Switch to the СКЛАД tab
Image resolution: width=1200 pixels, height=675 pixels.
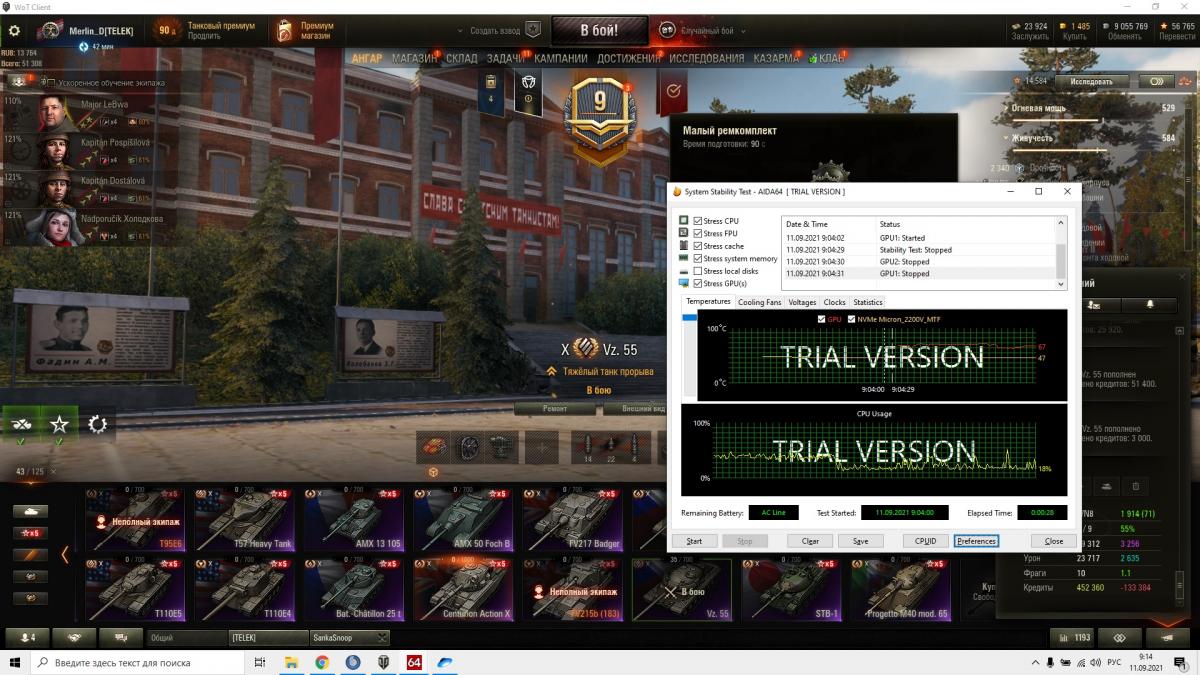pos(462,58)
